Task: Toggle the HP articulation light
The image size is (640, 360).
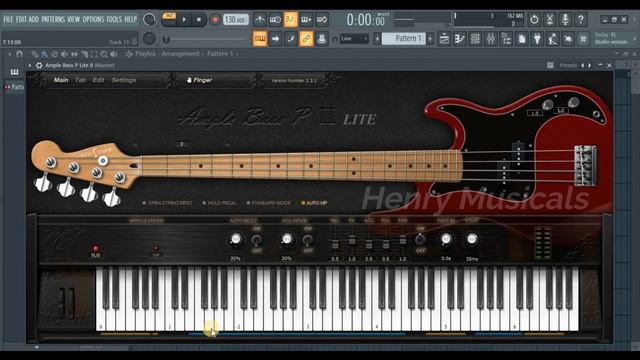Action: (x=156, y=249)
